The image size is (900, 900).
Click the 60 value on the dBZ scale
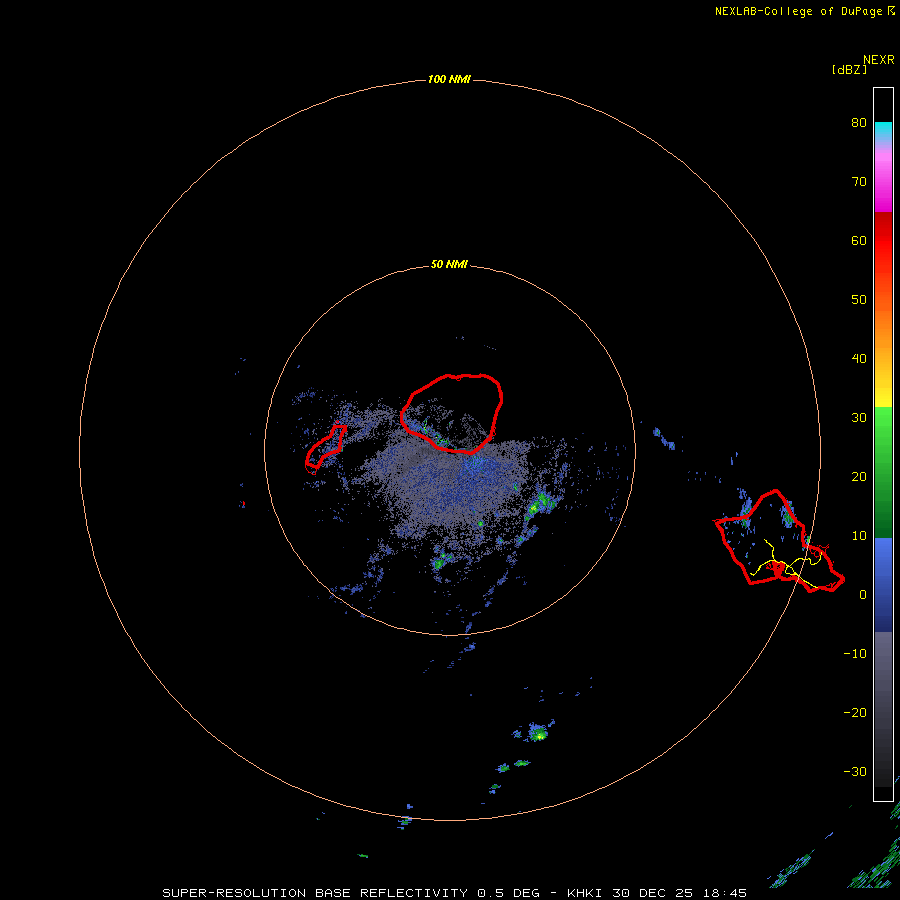[x=859, y=240]
